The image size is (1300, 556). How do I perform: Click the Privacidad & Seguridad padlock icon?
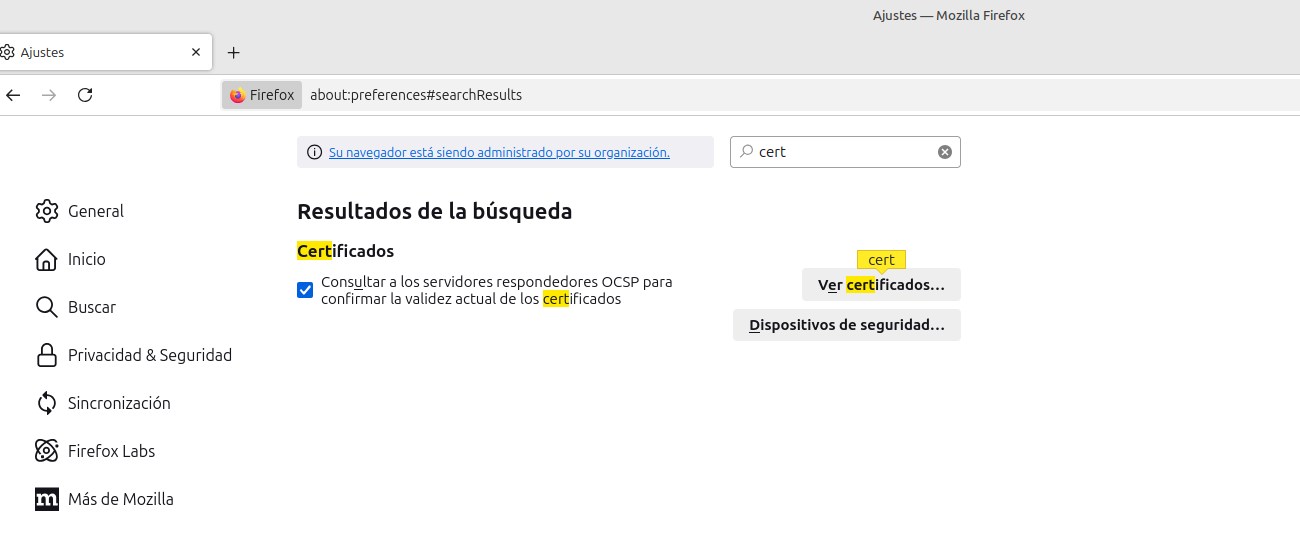[x=47, y=355]
